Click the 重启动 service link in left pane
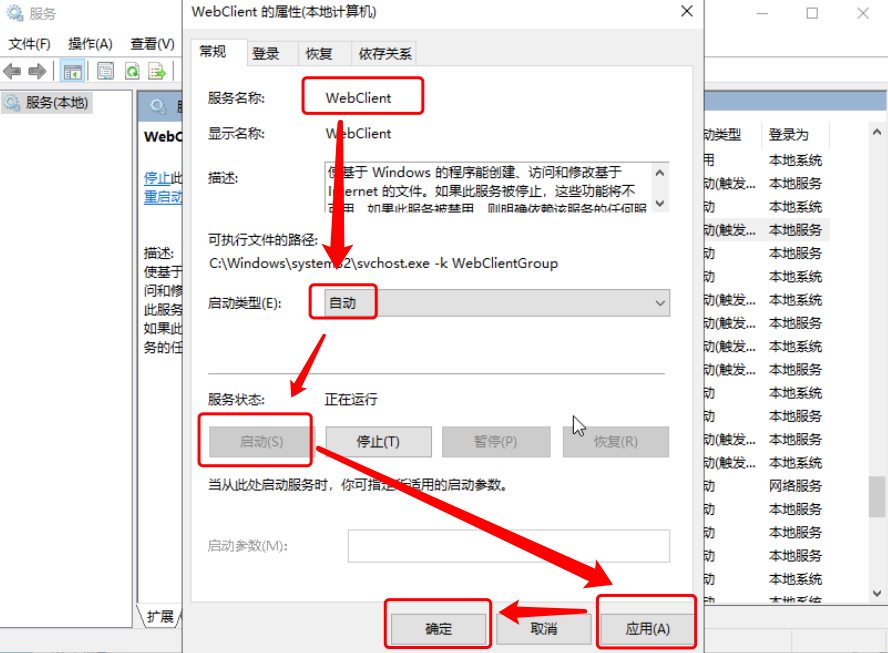The height and width of the screenshot is (653, 888). coord(163,197)
